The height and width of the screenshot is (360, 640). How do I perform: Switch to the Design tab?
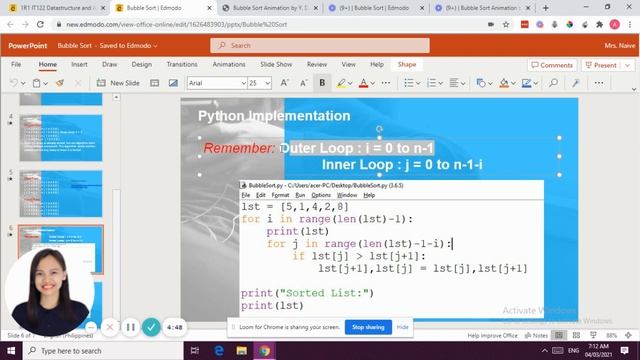coord(142,64)
